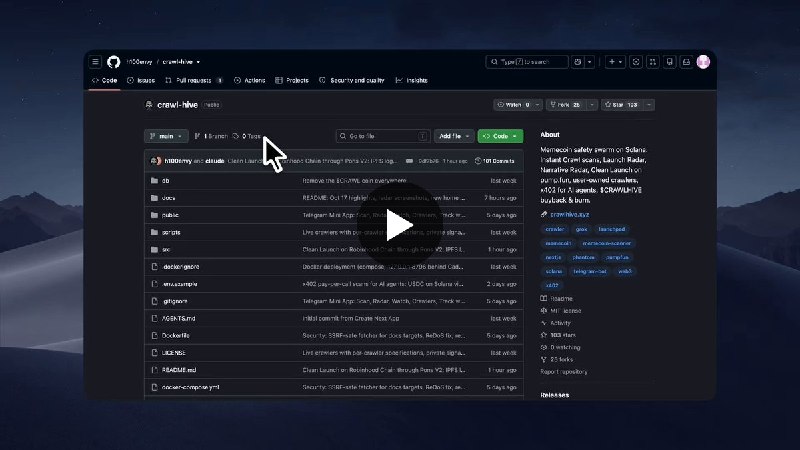Open the public folder
The width and height of the screenshot is (800, 450).
click(x=170, y=215)
